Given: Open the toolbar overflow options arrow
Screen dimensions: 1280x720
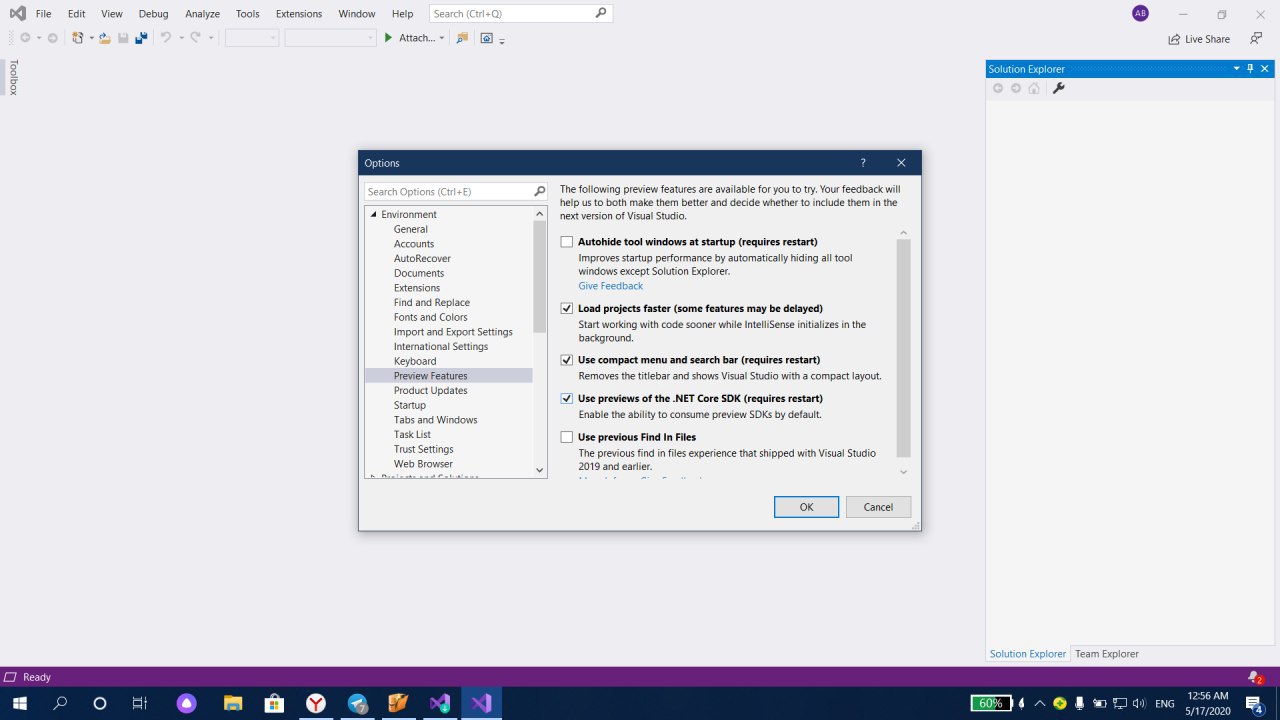Looking at the screenshot, I should (502, 40).
